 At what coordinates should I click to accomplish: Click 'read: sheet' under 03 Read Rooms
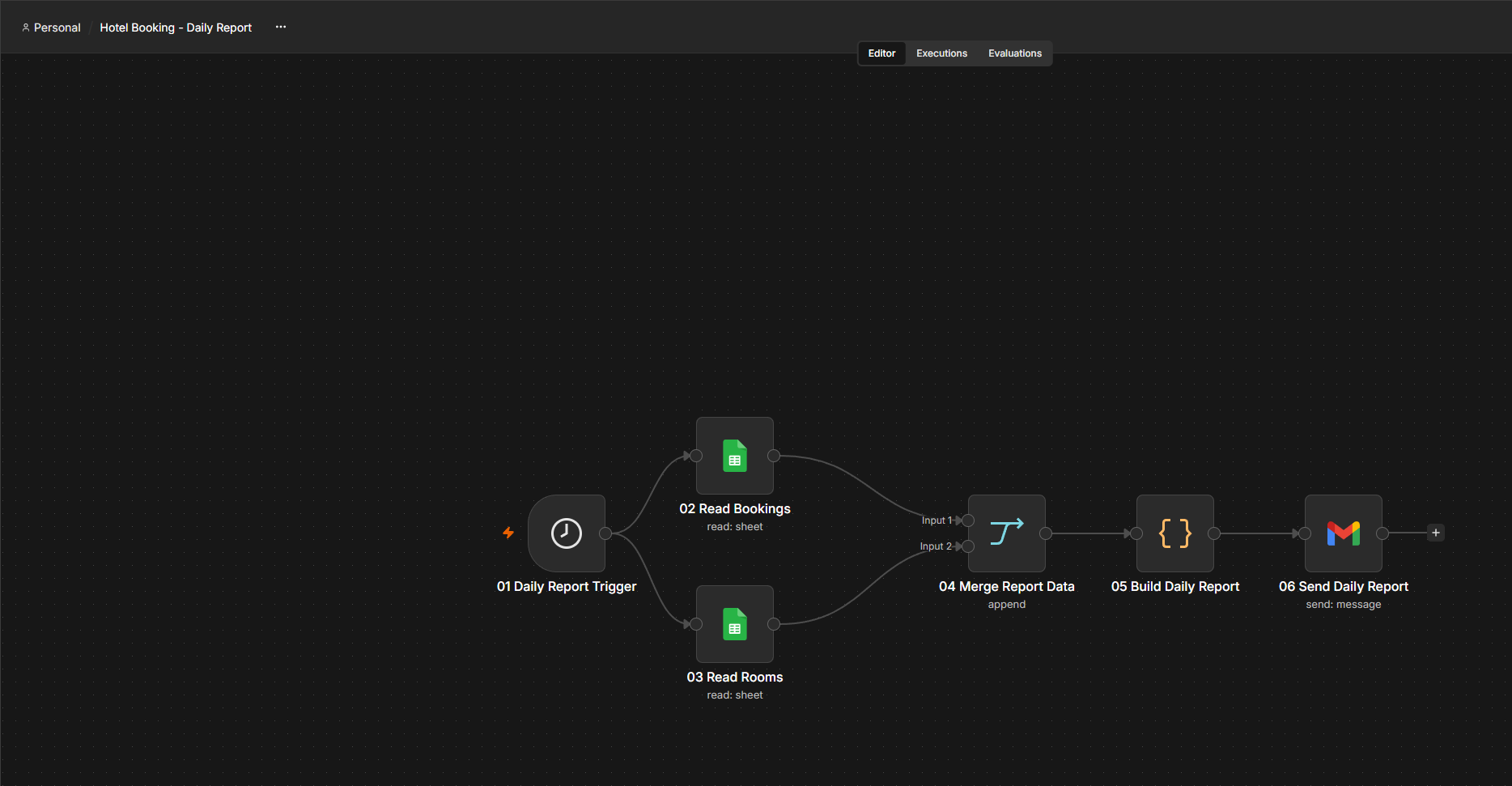[735, 695]
